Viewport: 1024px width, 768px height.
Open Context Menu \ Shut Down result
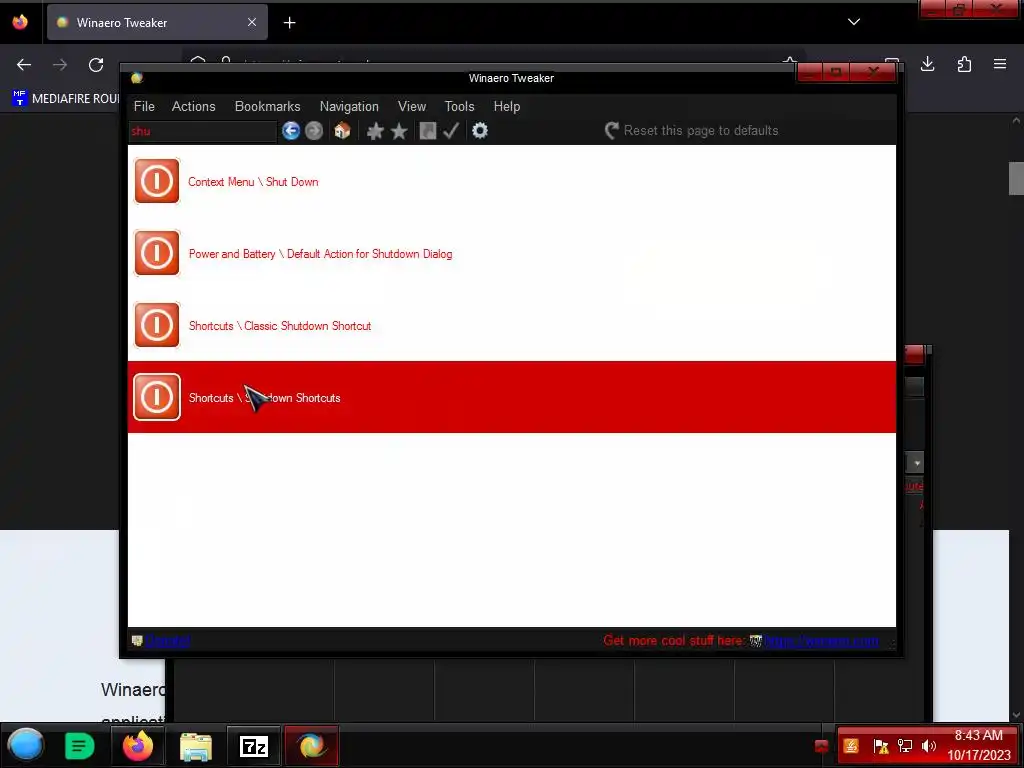pos(253,182)
